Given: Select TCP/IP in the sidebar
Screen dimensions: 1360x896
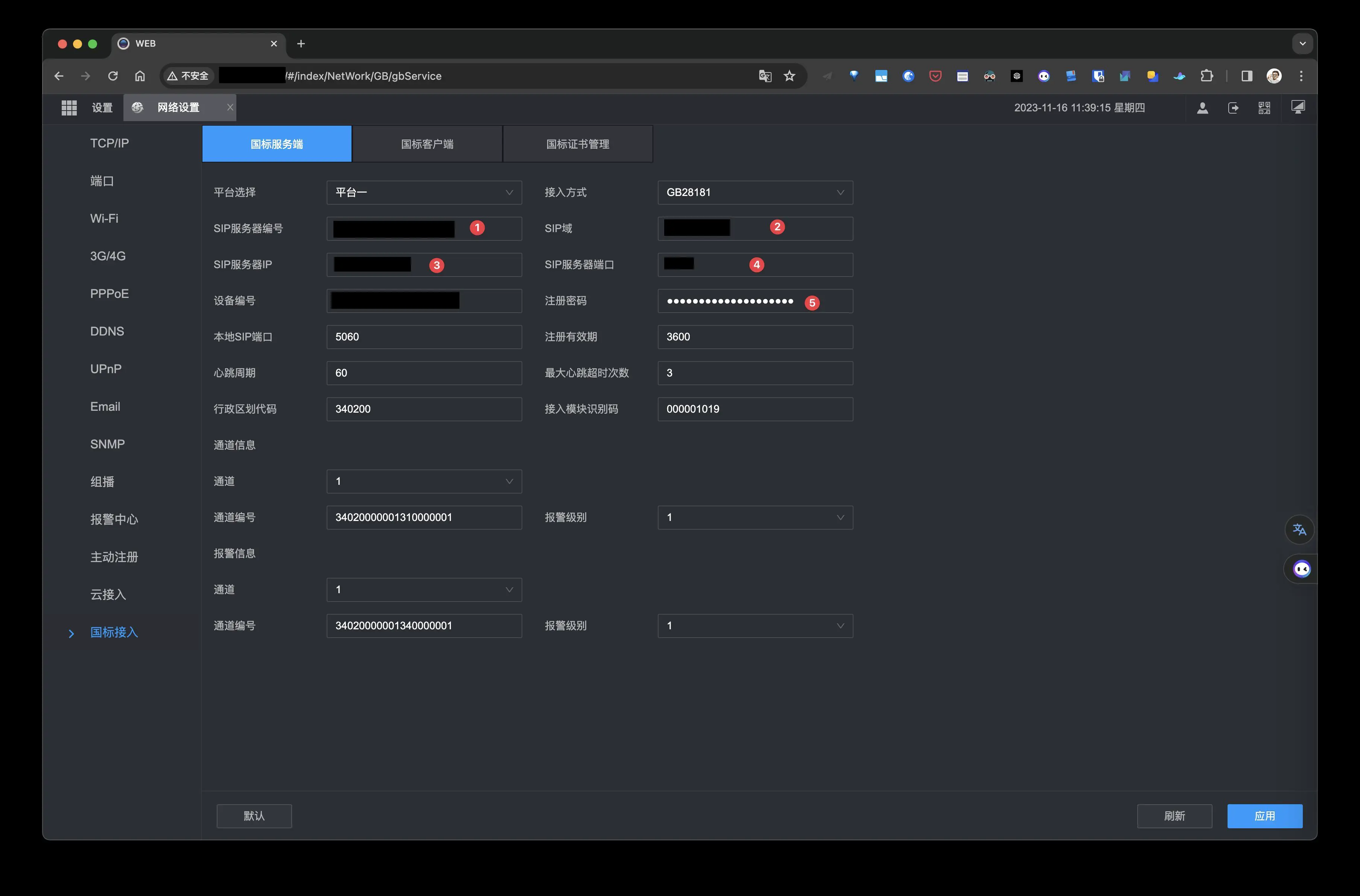Looking at the screenshot, I should (x=109, y=143).
